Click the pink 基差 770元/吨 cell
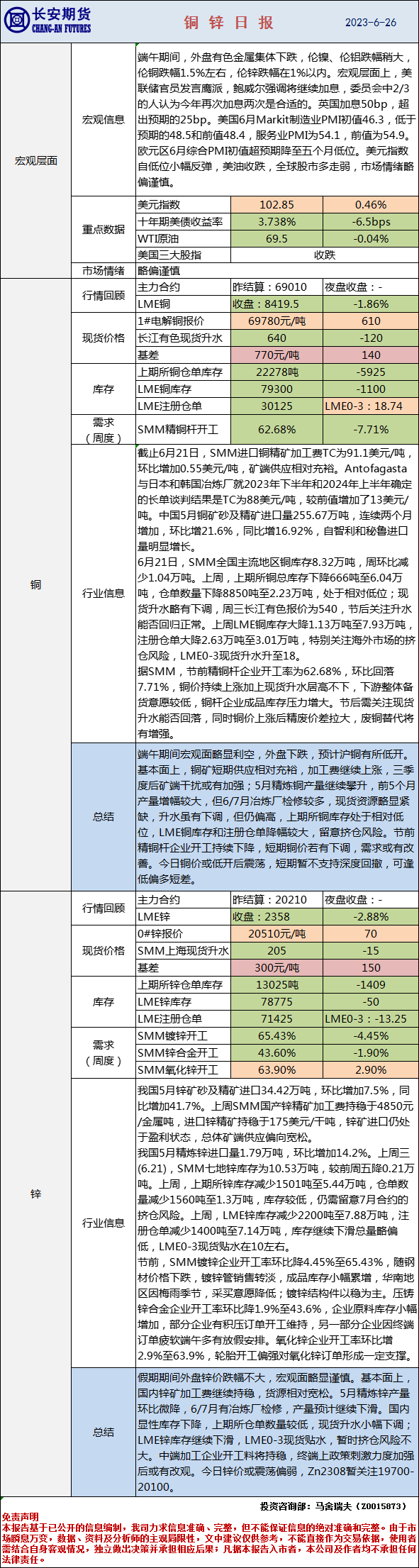Screen dimensions: 419x1568 (276, 355)
